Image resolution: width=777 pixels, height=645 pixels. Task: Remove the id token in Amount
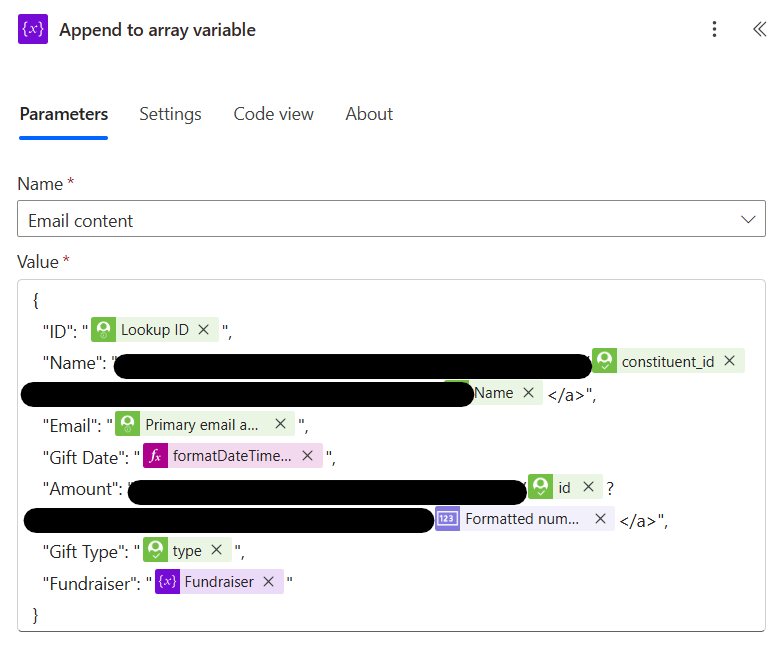tap(588, 486)
